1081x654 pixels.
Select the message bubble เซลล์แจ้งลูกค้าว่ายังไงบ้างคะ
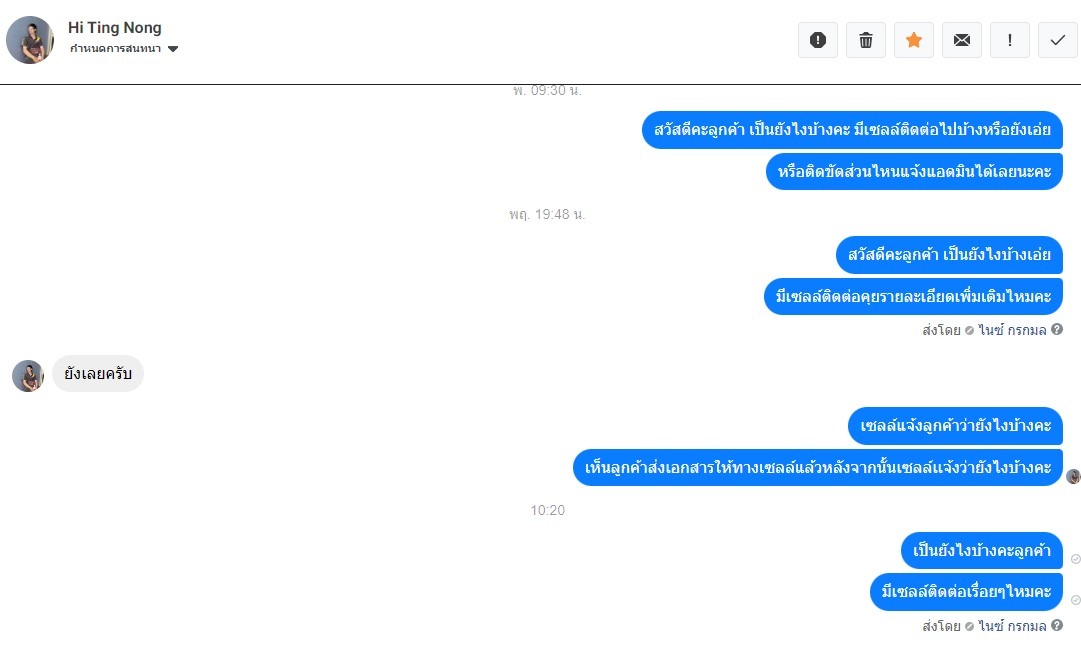(956, 426)
